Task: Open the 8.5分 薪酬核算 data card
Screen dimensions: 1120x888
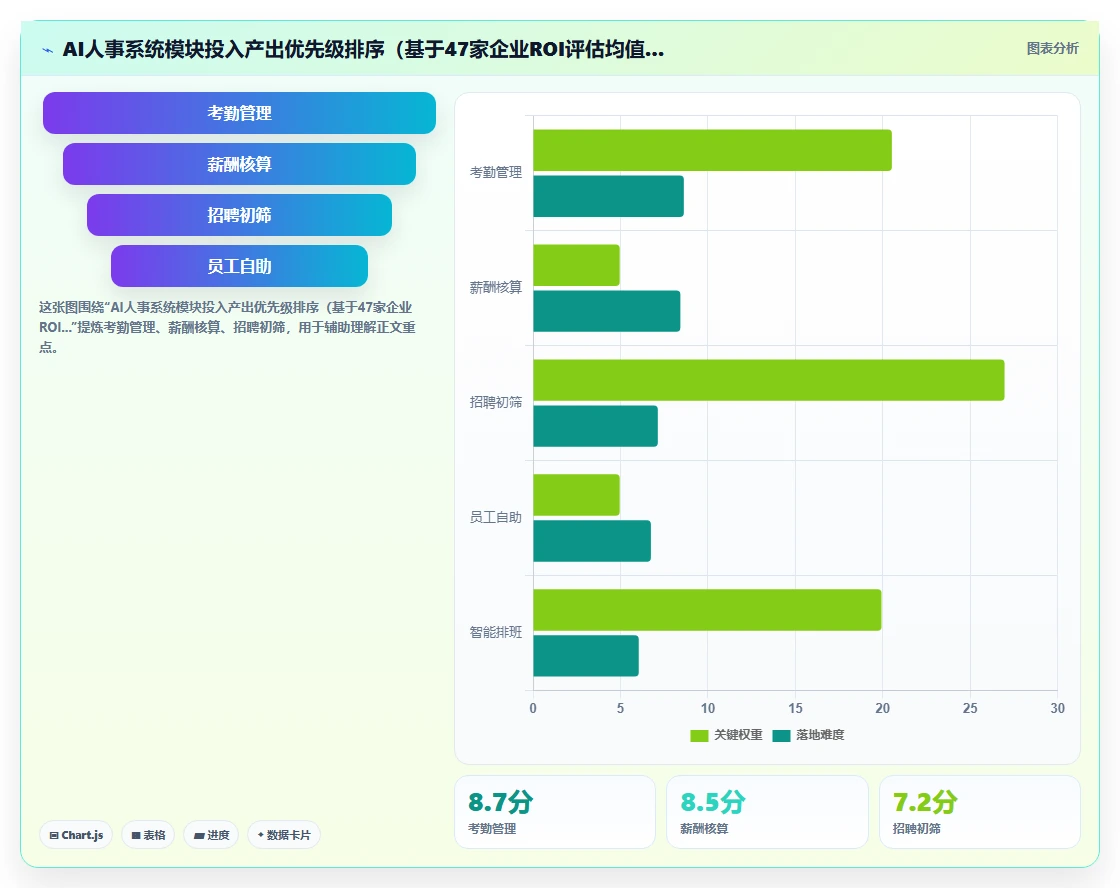Action: tap(767, 812)
